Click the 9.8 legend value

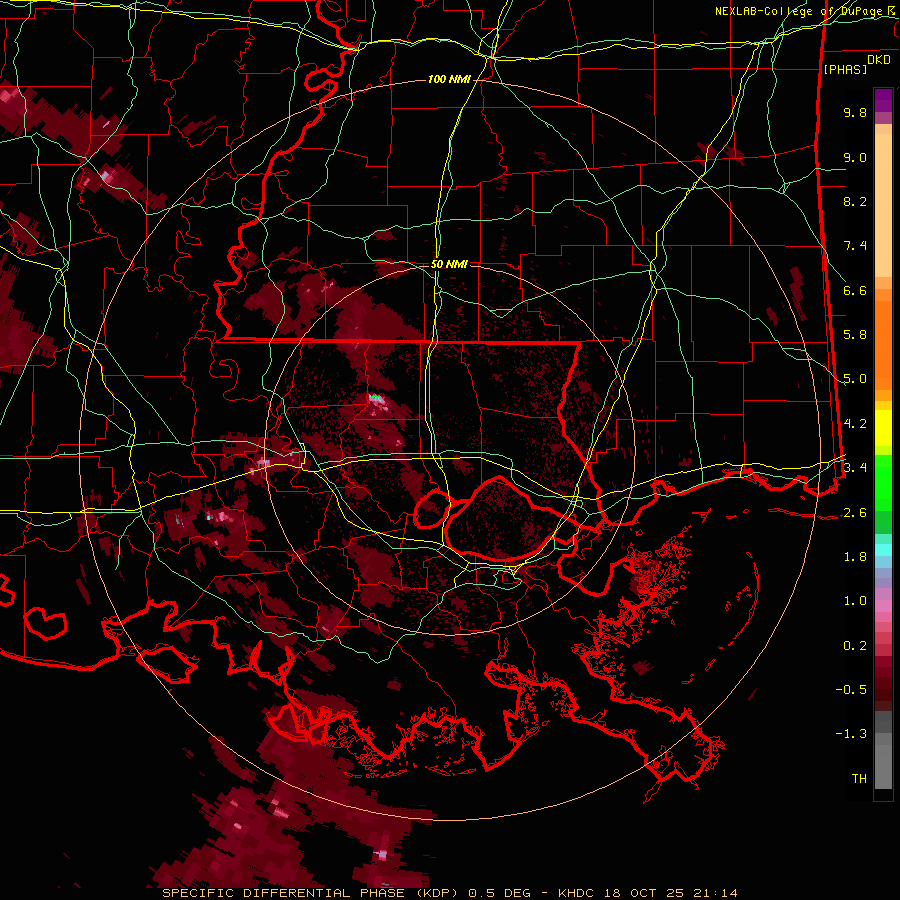(x=855, y=112)
